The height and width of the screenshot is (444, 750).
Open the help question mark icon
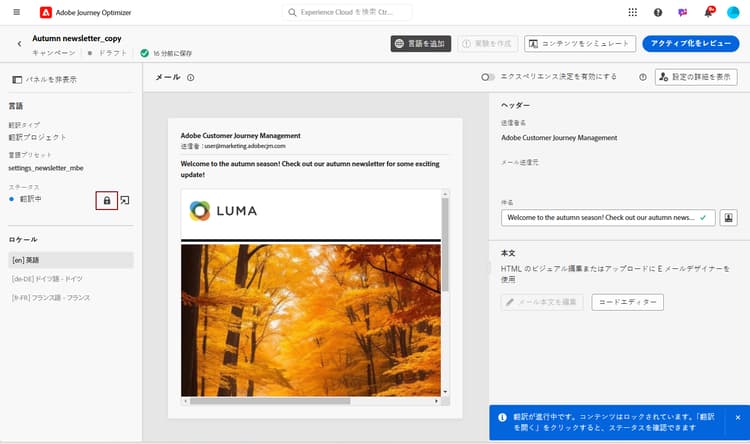coord(658,12)
